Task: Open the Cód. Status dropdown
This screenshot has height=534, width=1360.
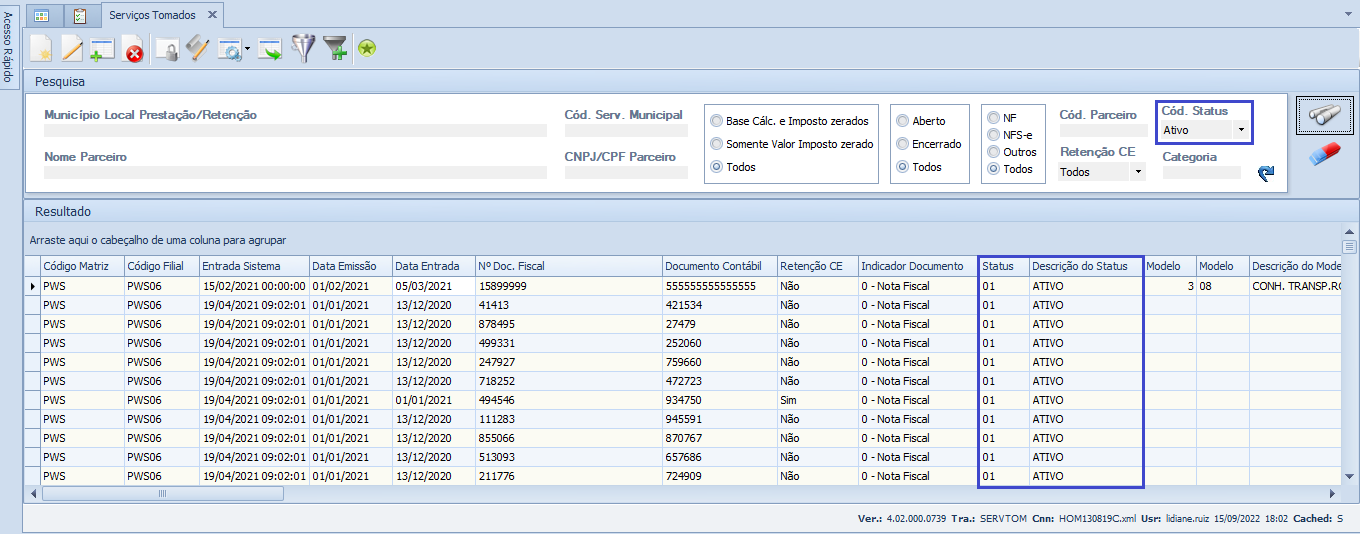Action: click(x=1240, y=129)
